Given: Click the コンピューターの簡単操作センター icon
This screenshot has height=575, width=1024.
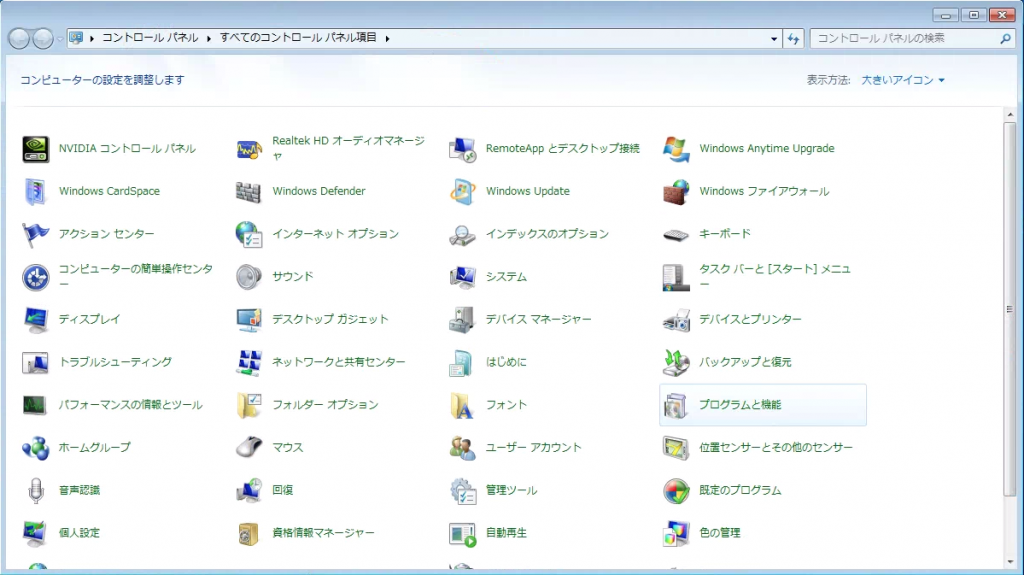Looking at the screenshot, I should click(x=35, y=277).
